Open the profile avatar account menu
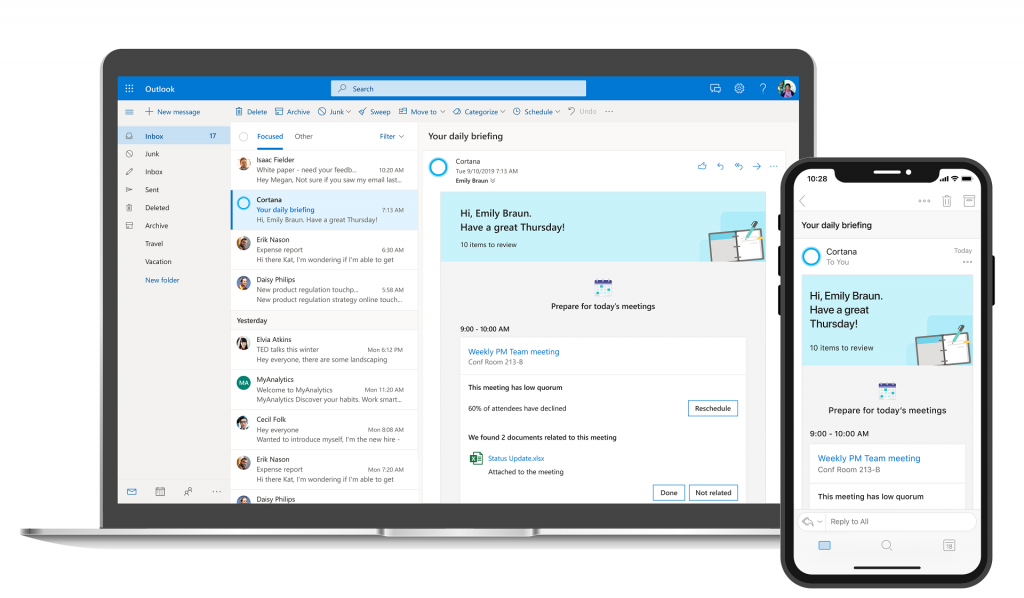Viewport: 1024px width, 598px height. click(x=787, y=88)
